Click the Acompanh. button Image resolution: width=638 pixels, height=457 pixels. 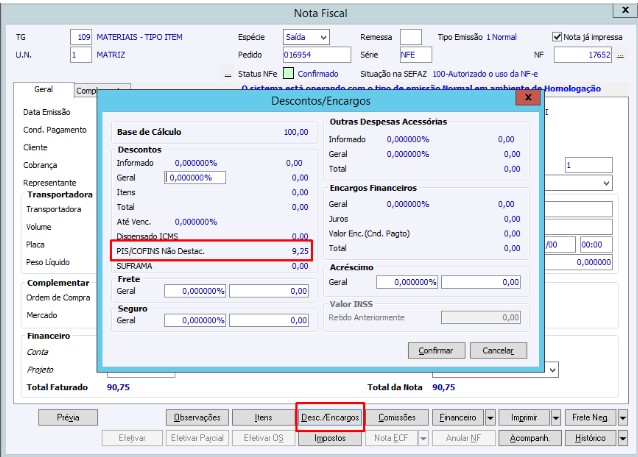(x=530, y=438)
